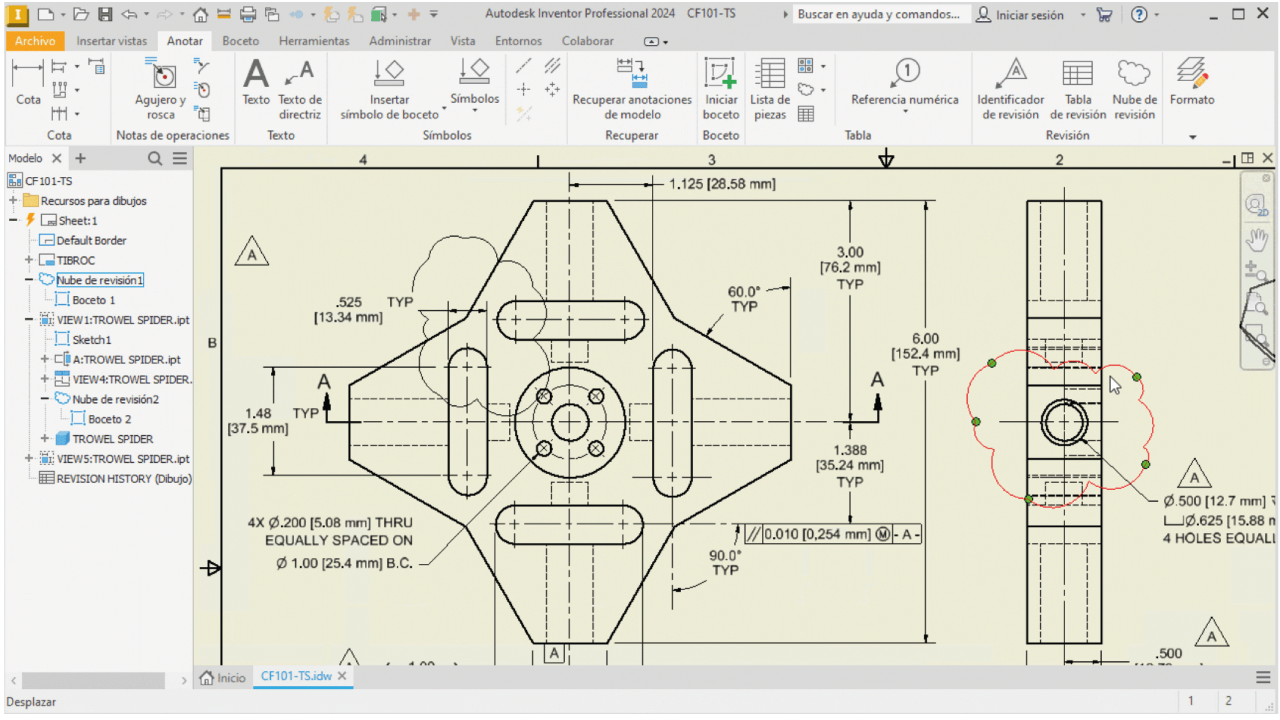Click the Identificador de revisión tool

point(1011,88)
